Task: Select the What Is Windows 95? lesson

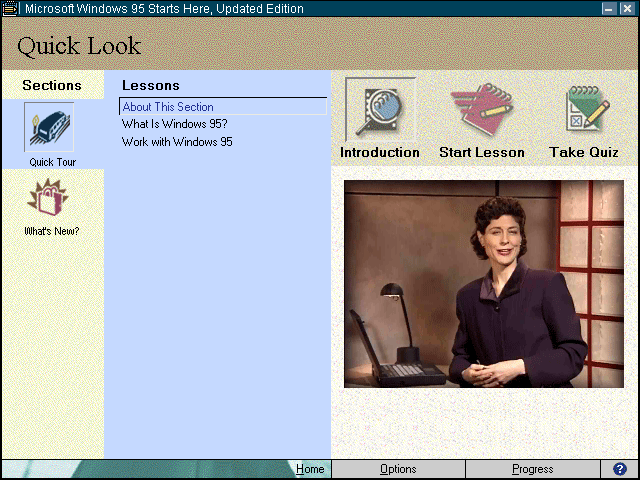Action: pos(175,124)
